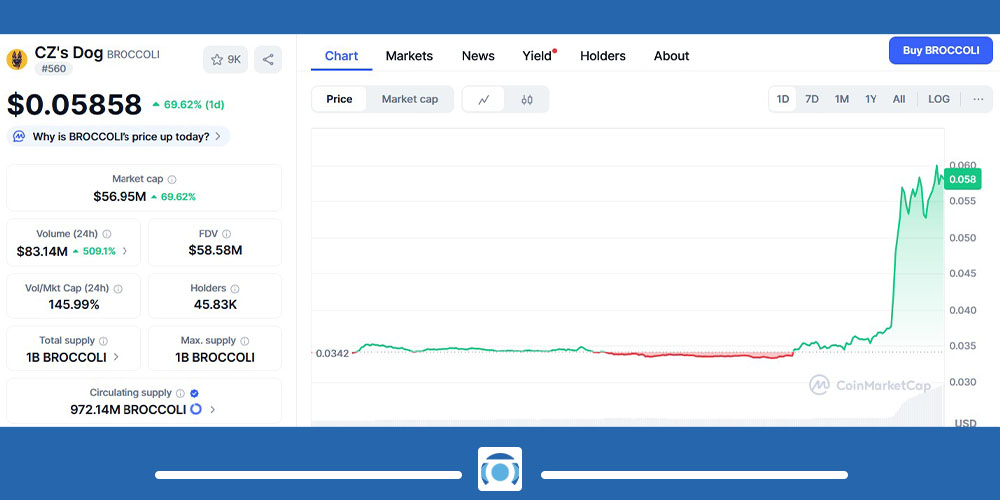Switch chart to Market cap view
1000x500 pixels.
tap(410, 99)
